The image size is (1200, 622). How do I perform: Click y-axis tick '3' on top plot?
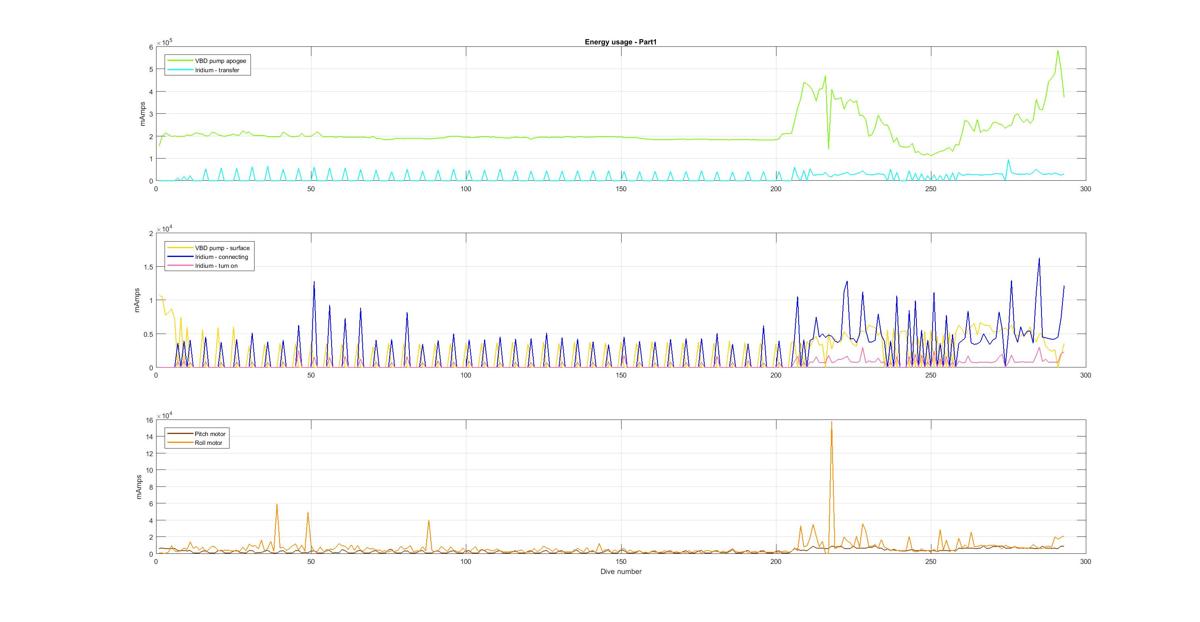pyautogui.click(x=150, y=114)
